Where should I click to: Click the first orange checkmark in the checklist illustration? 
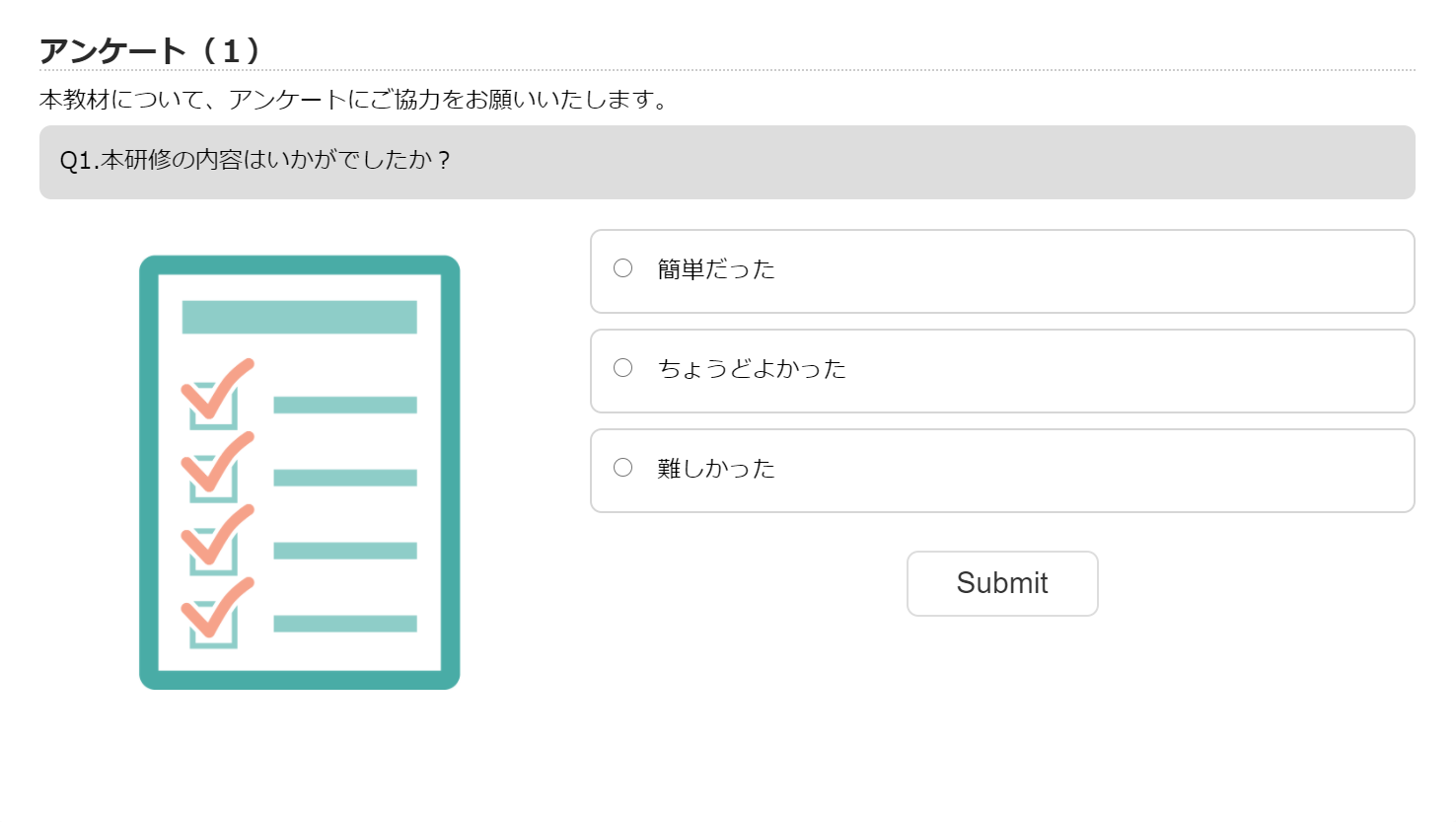coord(217,390)
